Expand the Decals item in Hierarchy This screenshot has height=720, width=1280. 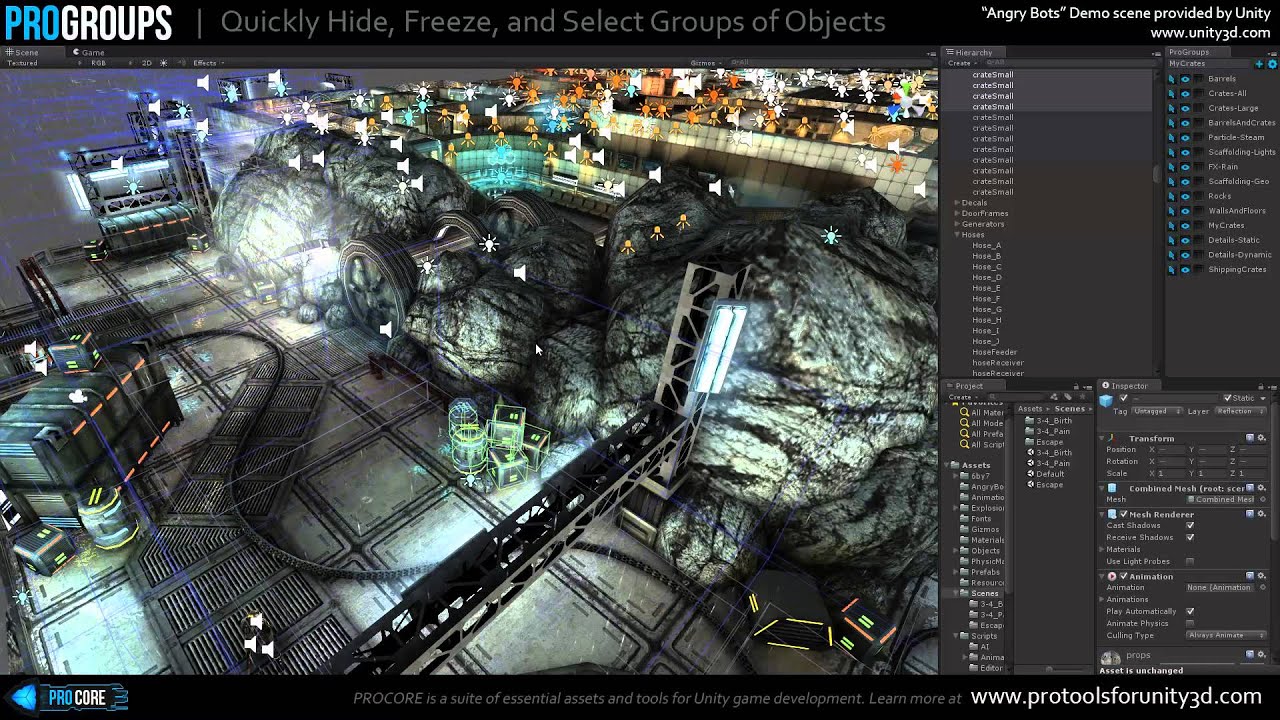point(957,203)
